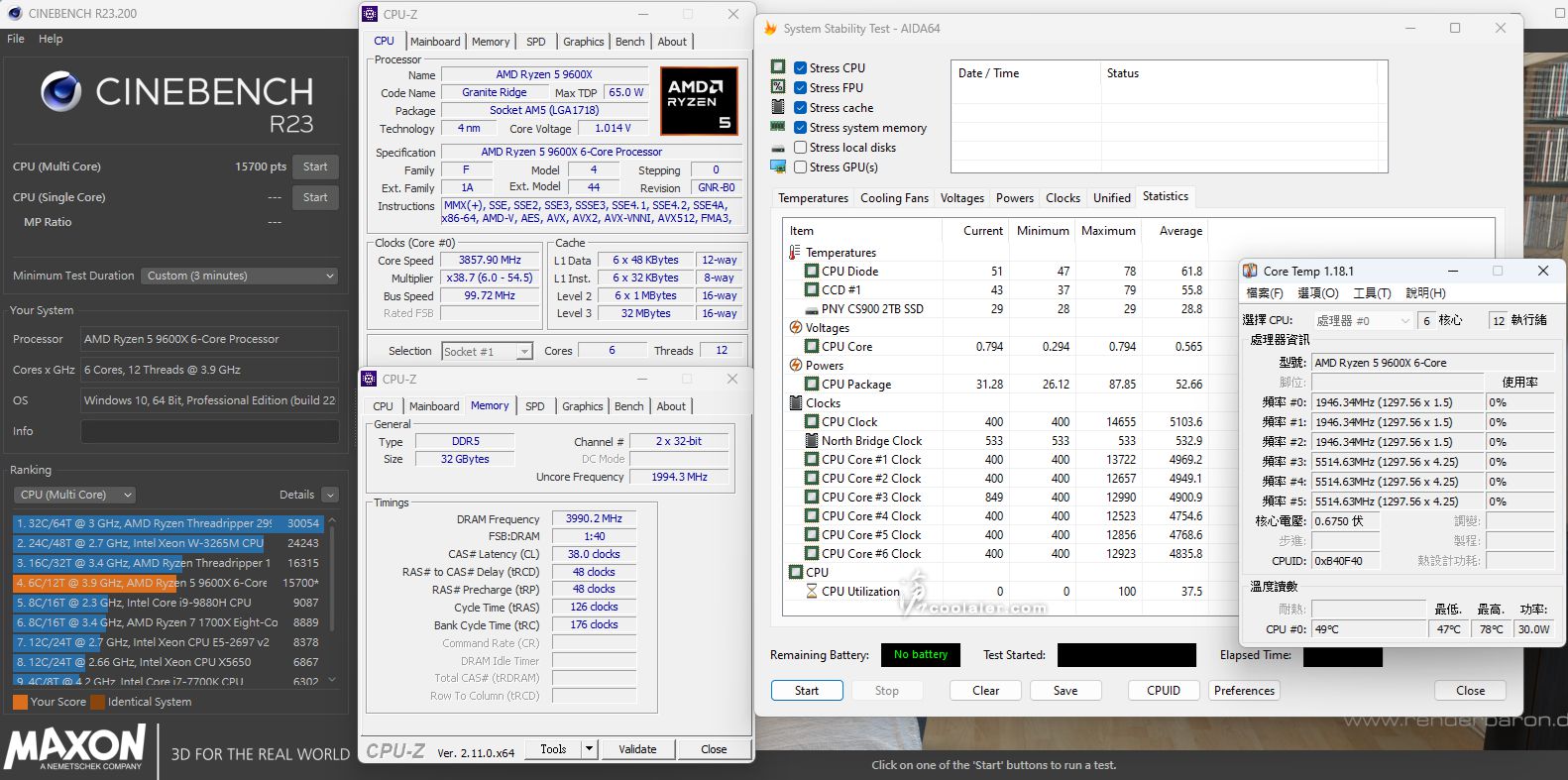Start the CPU (Multi Core) test in Cinebench

pyautogui.click(x=315, y=167)
